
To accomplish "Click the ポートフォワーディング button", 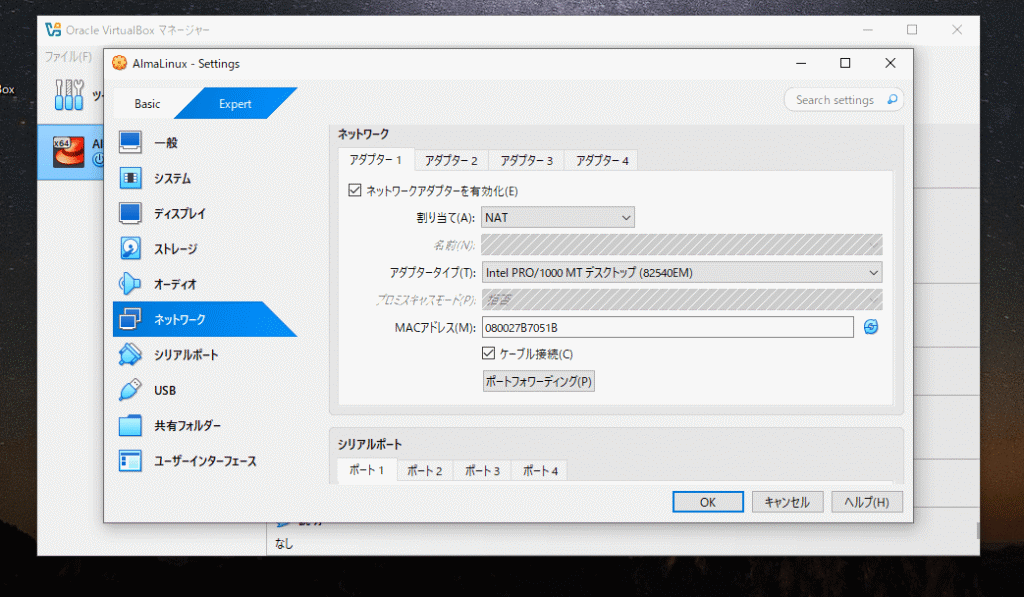I will click(x=539, y=381).
